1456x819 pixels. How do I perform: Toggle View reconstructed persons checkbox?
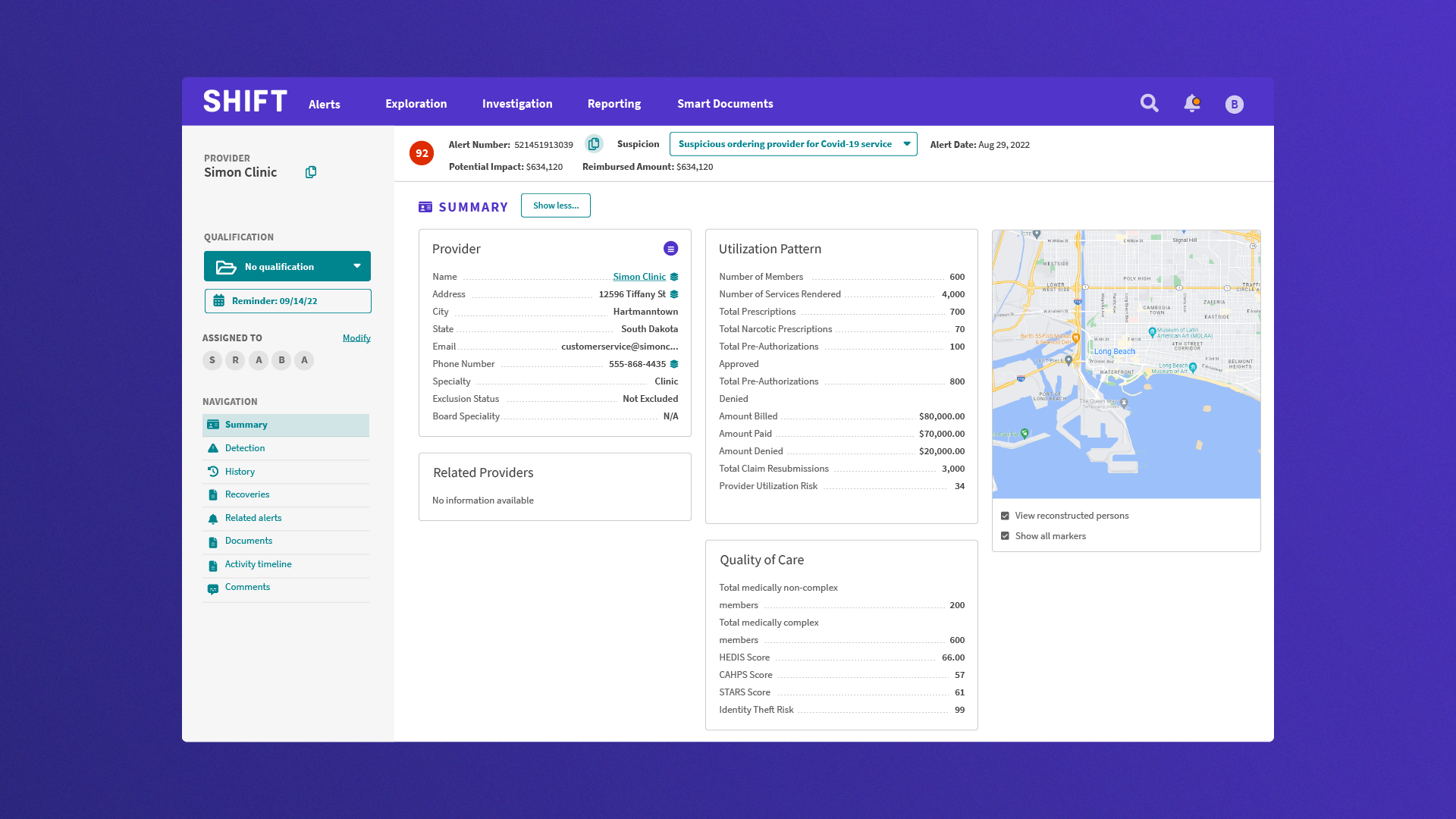(x=1005, y=516)
